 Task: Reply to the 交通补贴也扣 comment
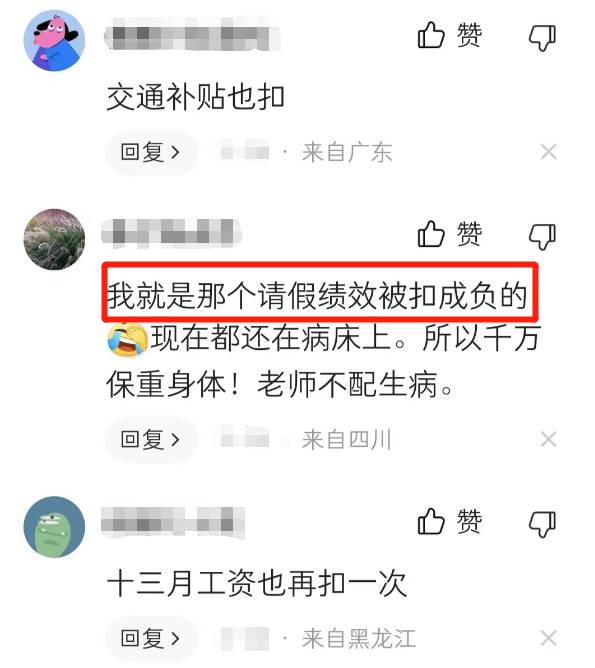tap(151, 152)
